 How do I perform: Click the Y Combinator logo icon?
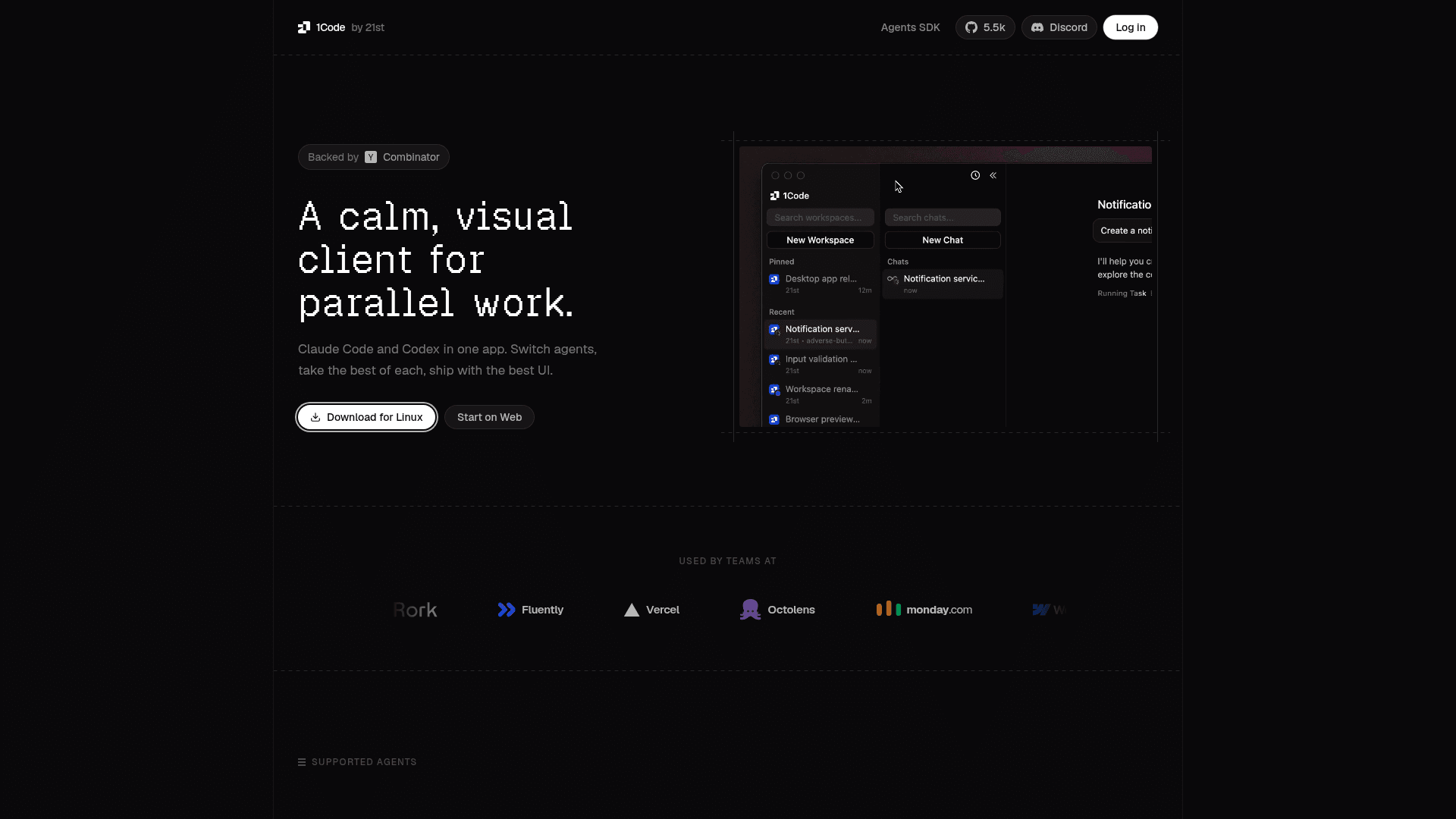pyautogui.click(x=371, y=157)
